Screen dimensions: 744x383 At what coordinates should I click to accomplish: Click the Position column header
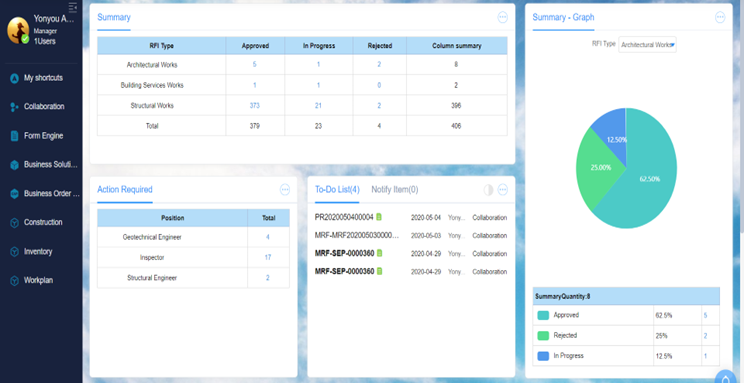172,218
